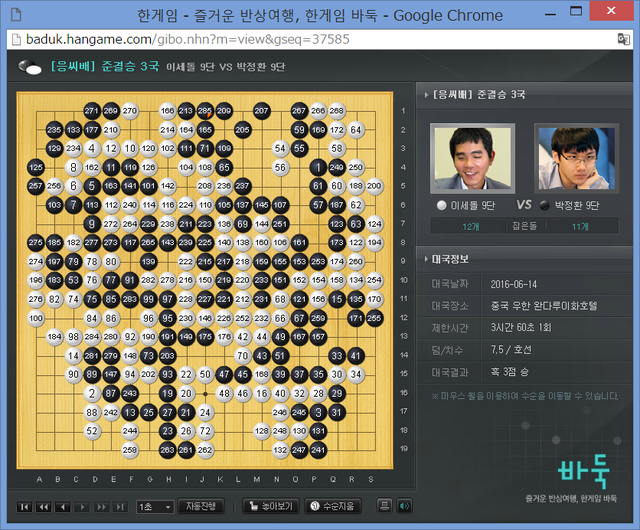Screen dimensions: 640x530
Task: Click the result 흑 3점 승
Action: click(x=509, y=372)
